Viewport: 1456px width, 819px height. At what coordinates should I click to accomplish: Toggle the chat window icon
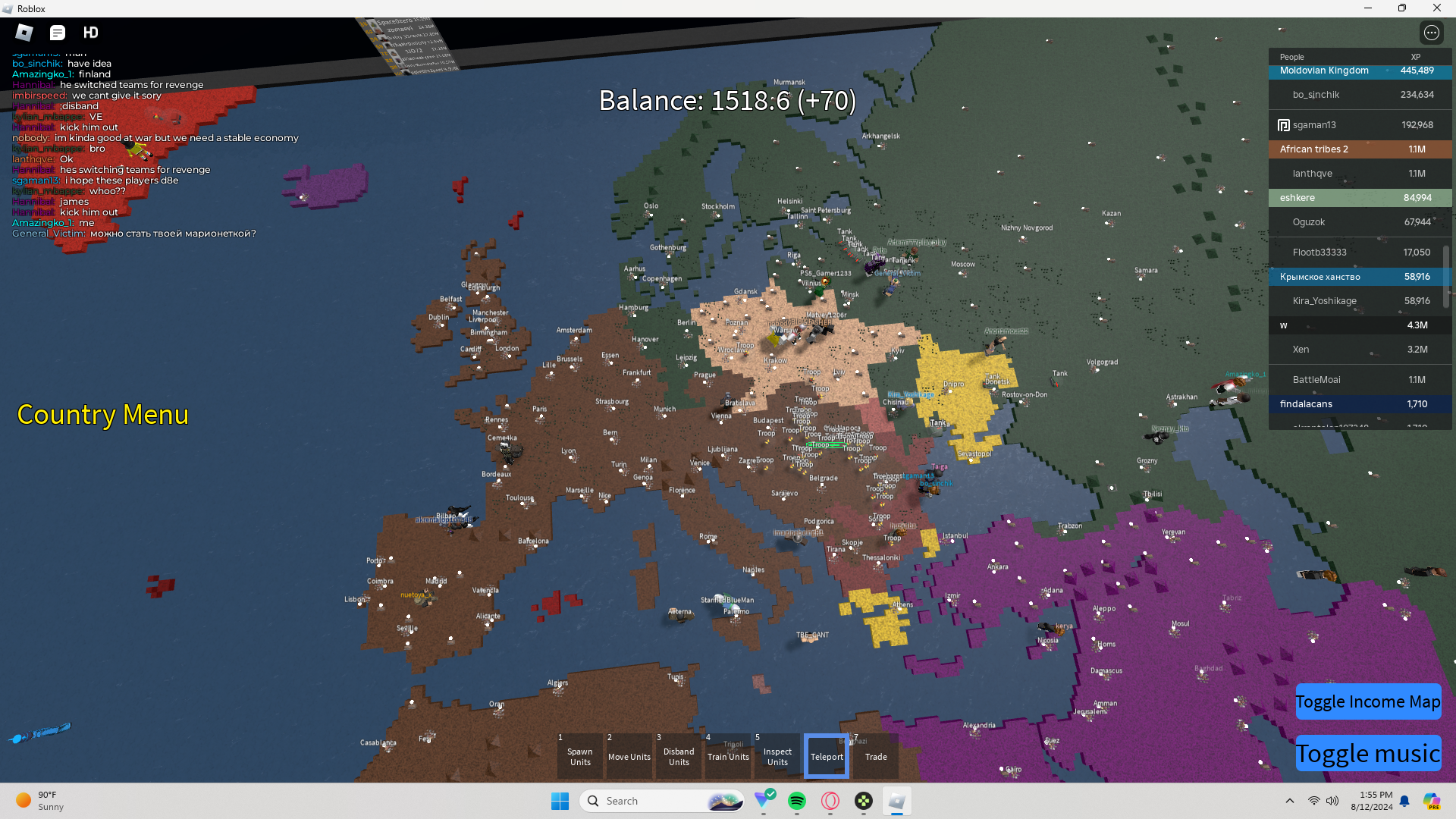(x=58, y=33)
